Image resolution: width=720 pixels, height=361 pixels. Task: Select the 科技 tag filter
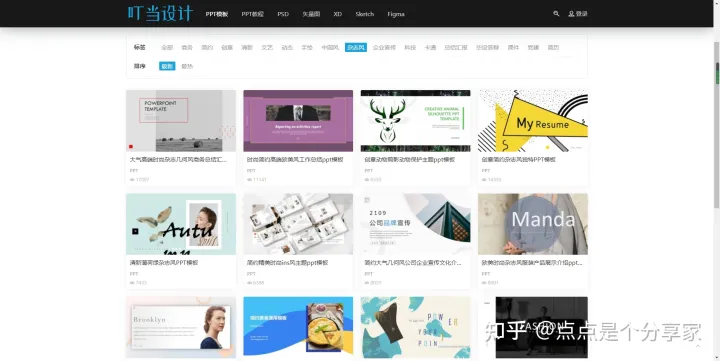410,47
